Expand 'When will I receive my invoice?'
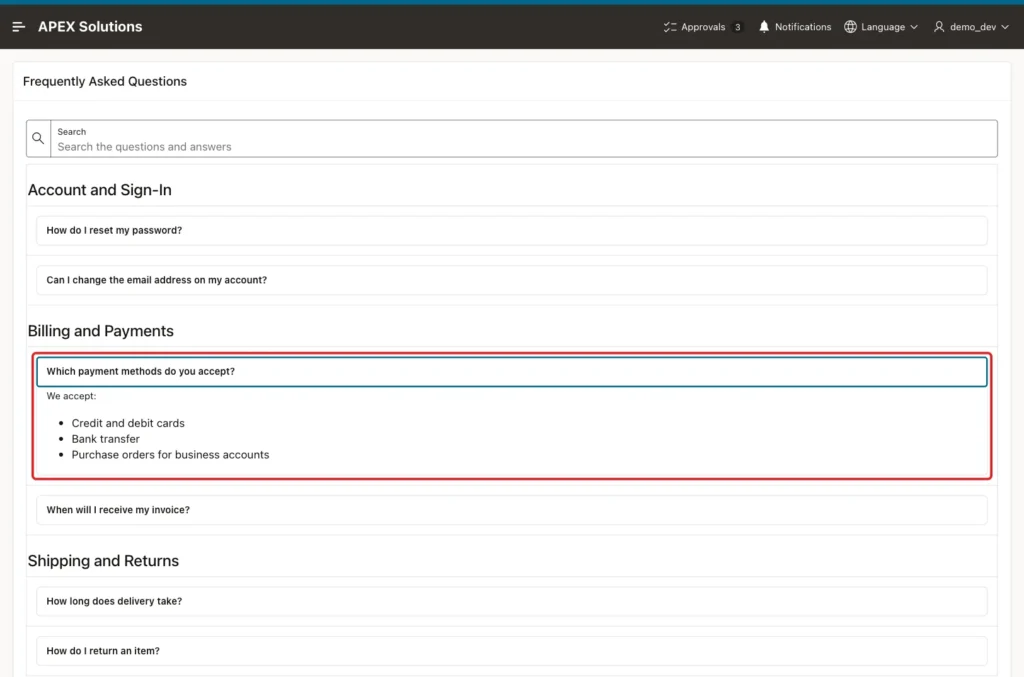The width and height of the screenshot is (1024, 677). 511,510
